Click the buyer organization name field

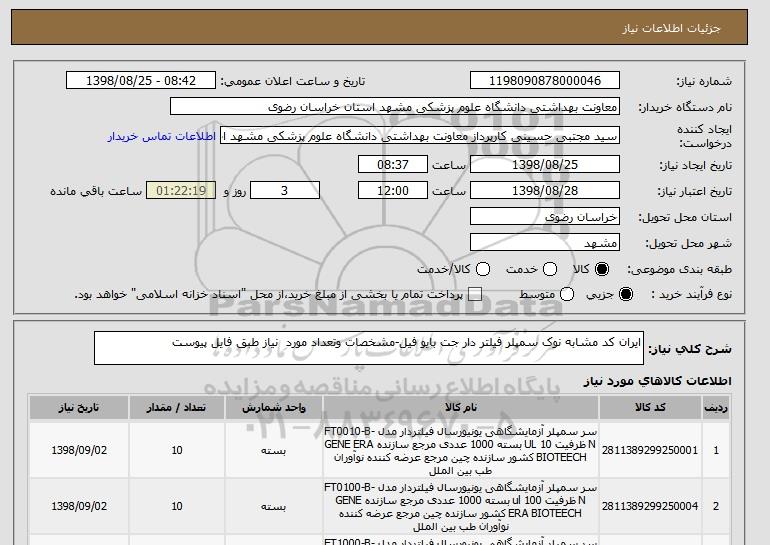(395, 107)
